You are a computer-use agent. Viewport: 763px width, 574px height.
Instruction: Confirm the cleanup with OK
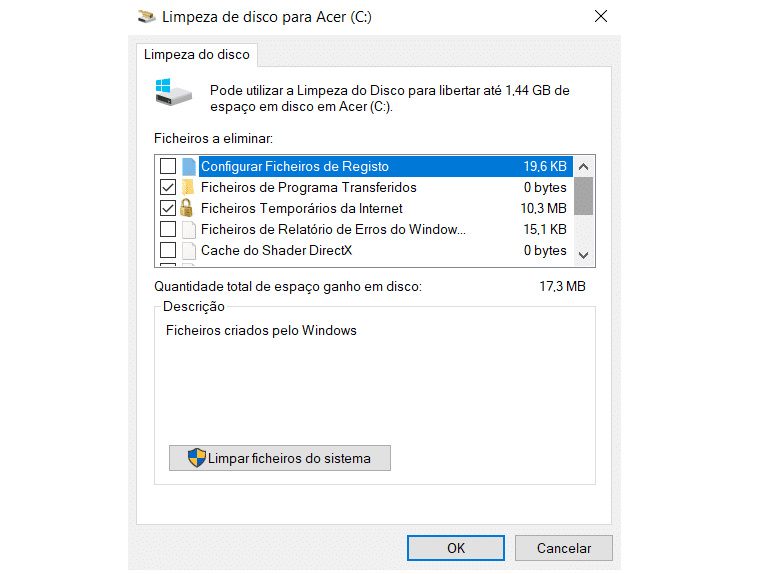tap(455, 548)
